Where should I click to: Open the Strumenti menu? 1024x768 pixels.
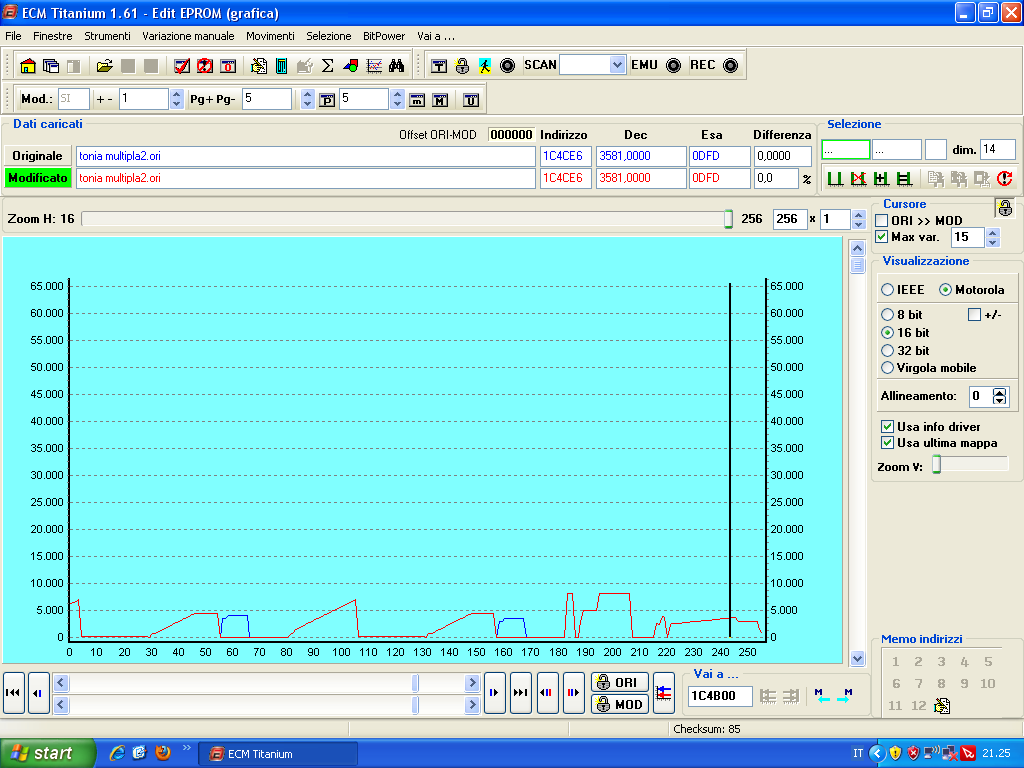click(x=107, y=36)
